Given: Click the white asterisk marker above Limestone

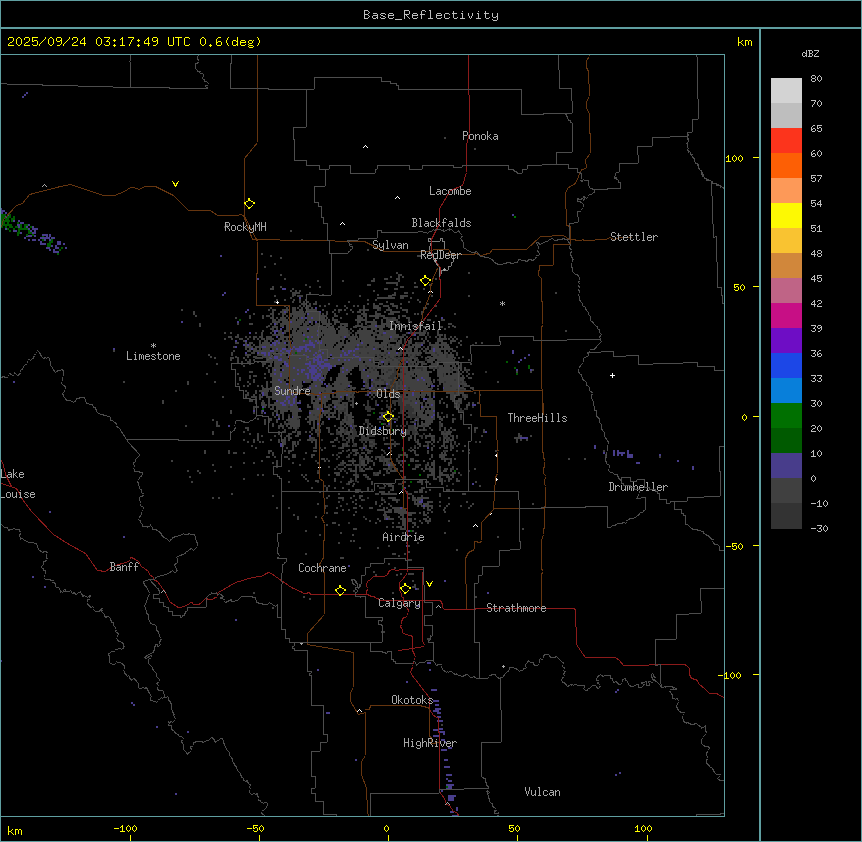Looking at the screenshot, I should point(153,345).
